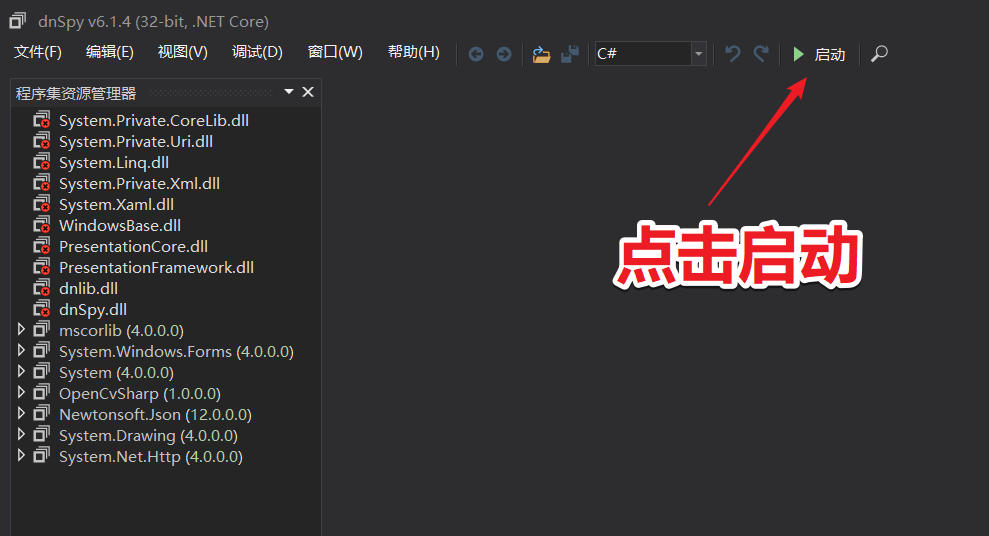The height and width of the screenshot is (536, 989).
Task: Expand the System.Drawing (4.0.0.0) node
Action: pyautogui.click(x=21, y=434)
